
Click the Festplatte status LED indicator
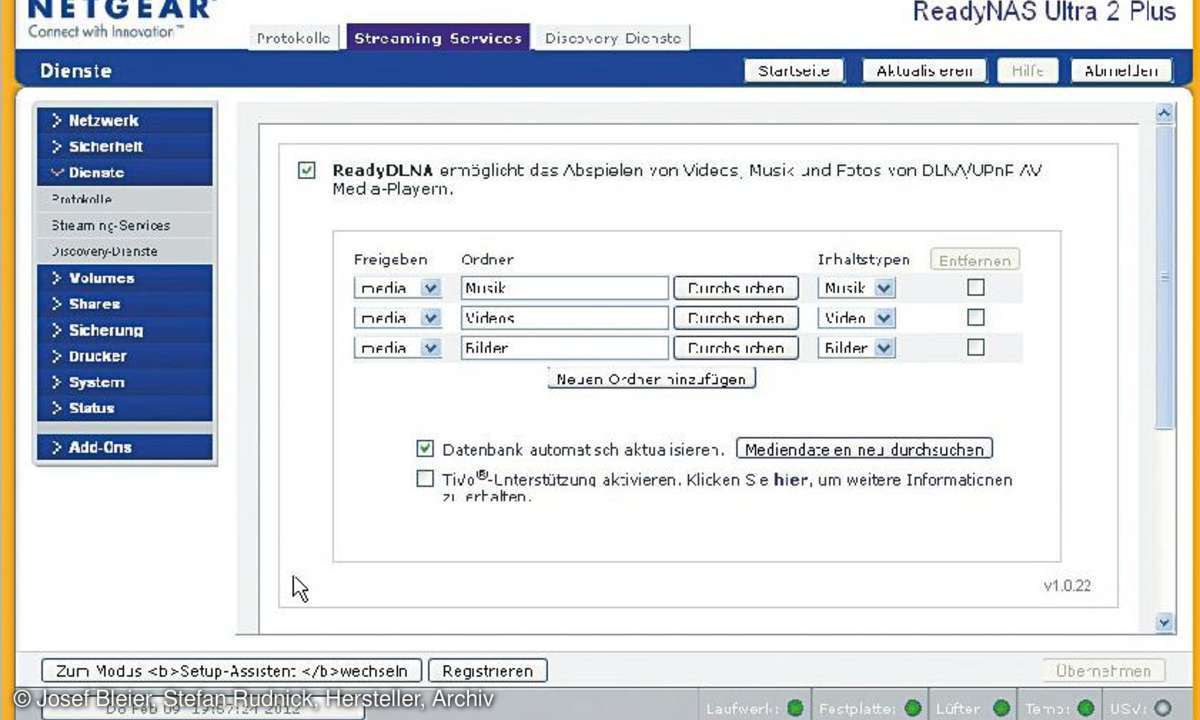912,708
